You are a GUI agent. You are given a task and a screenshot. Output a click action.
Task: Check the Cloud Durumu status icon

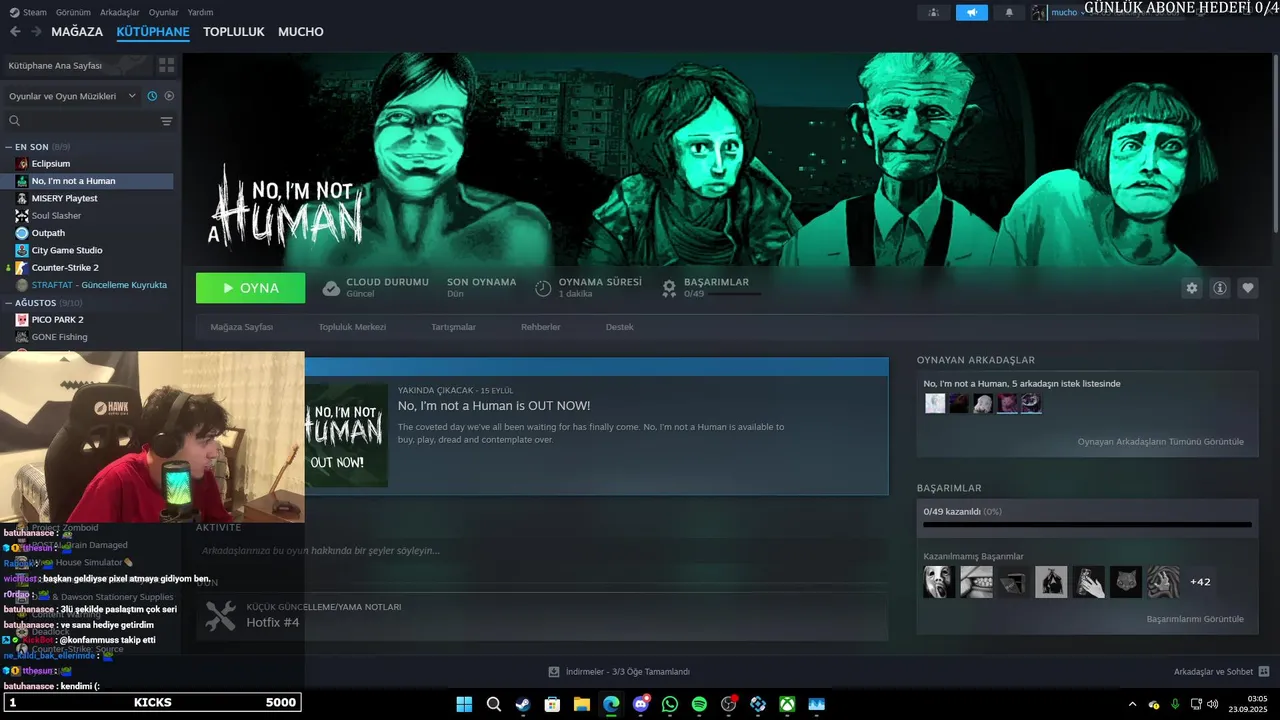coord(331,288)
